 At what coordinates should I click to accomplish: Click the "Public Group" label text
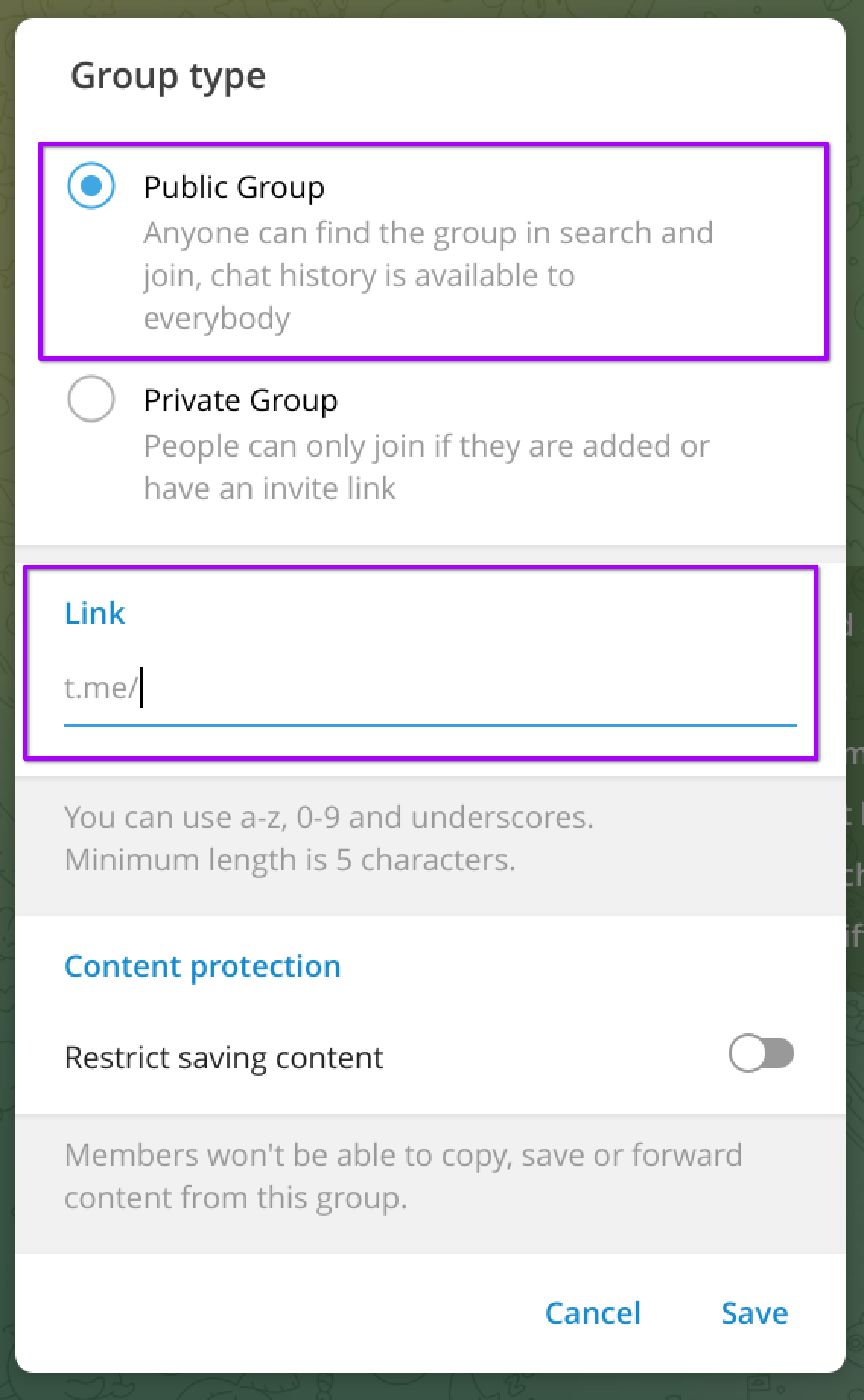click(x=234, y=187)
